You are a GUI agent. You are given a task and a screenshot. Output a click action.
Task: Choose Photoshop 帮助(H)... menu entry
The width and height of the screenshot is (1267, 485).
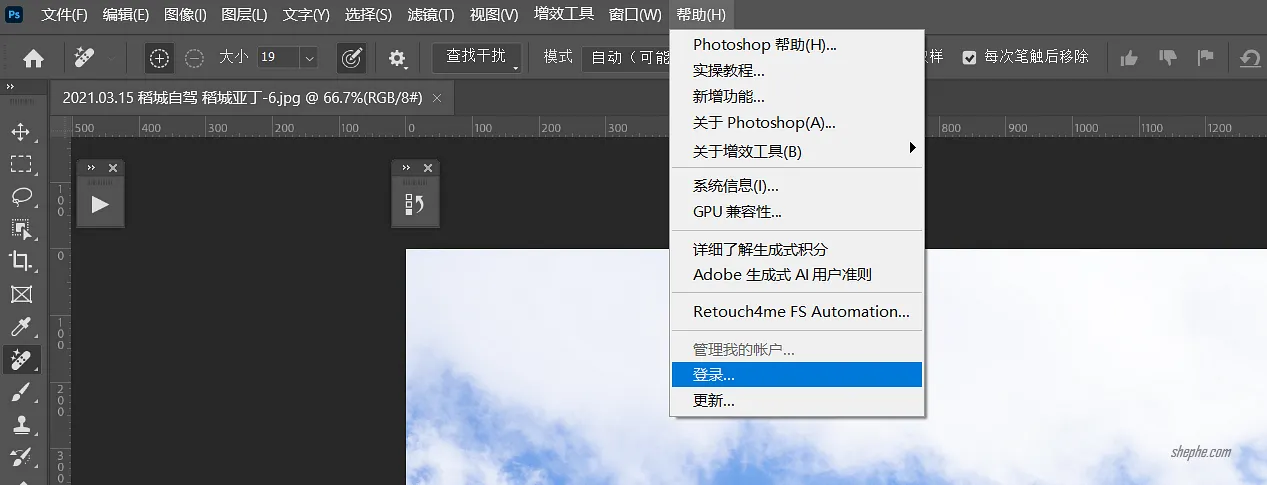[796, 45]
